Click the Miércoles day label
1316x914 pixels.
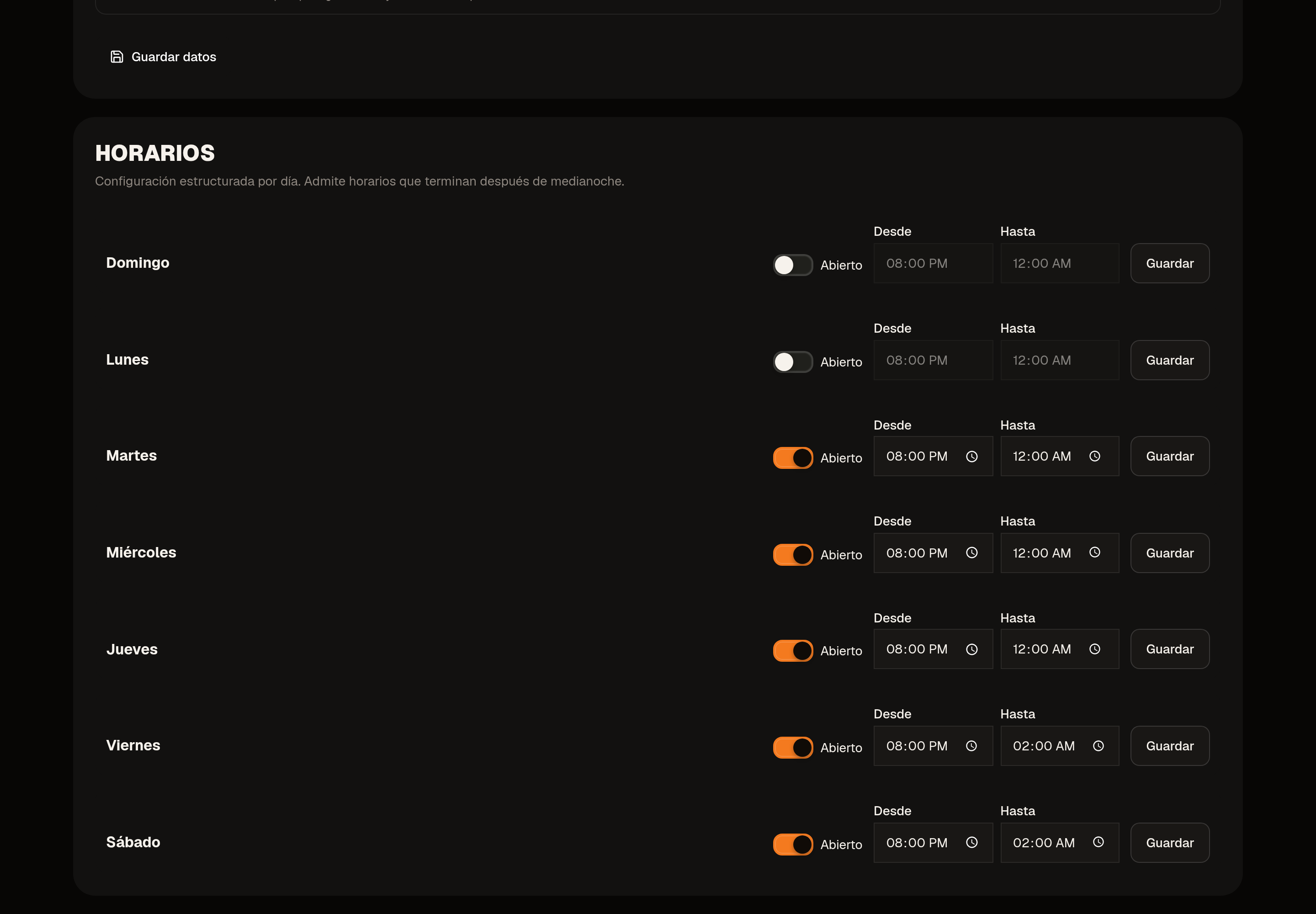tap(141, 552)
